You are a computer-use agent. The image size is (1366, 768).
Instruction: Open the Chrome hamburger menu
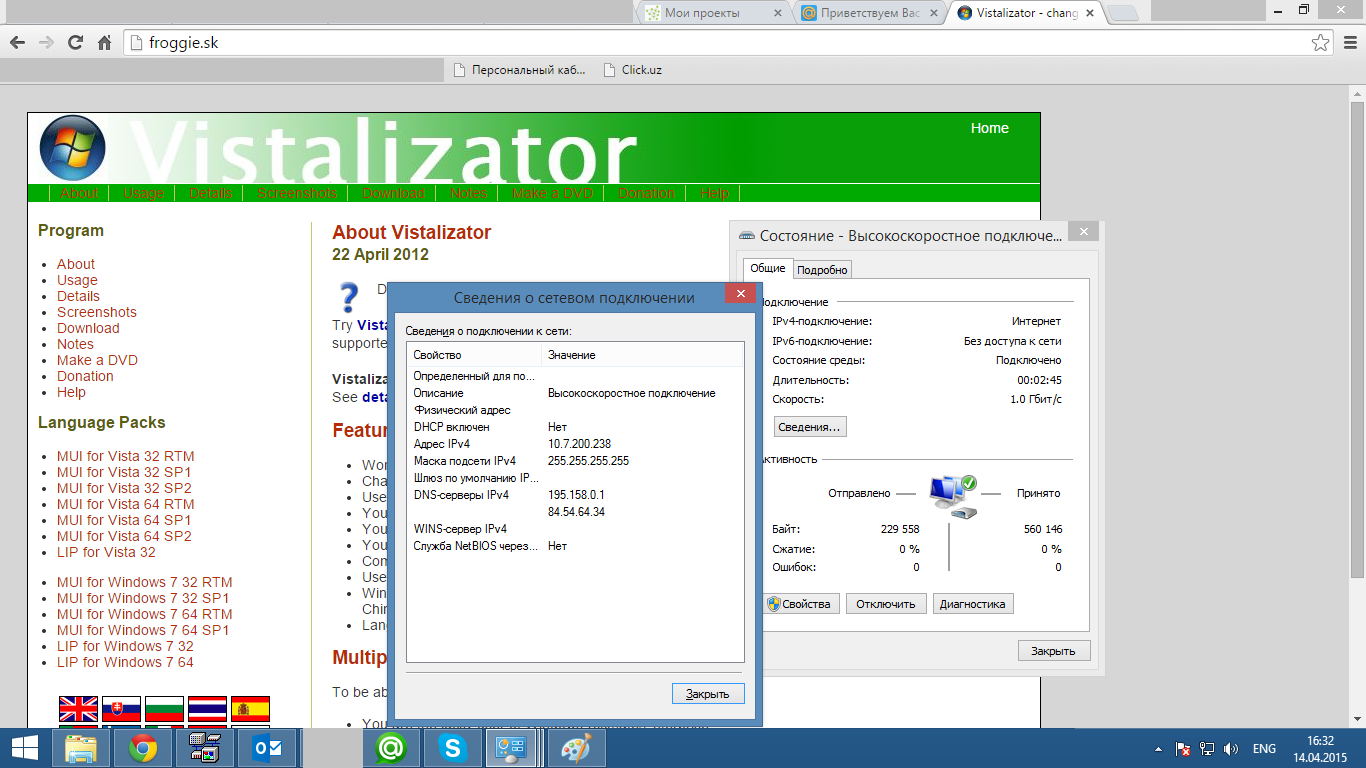pos(1350,43)
